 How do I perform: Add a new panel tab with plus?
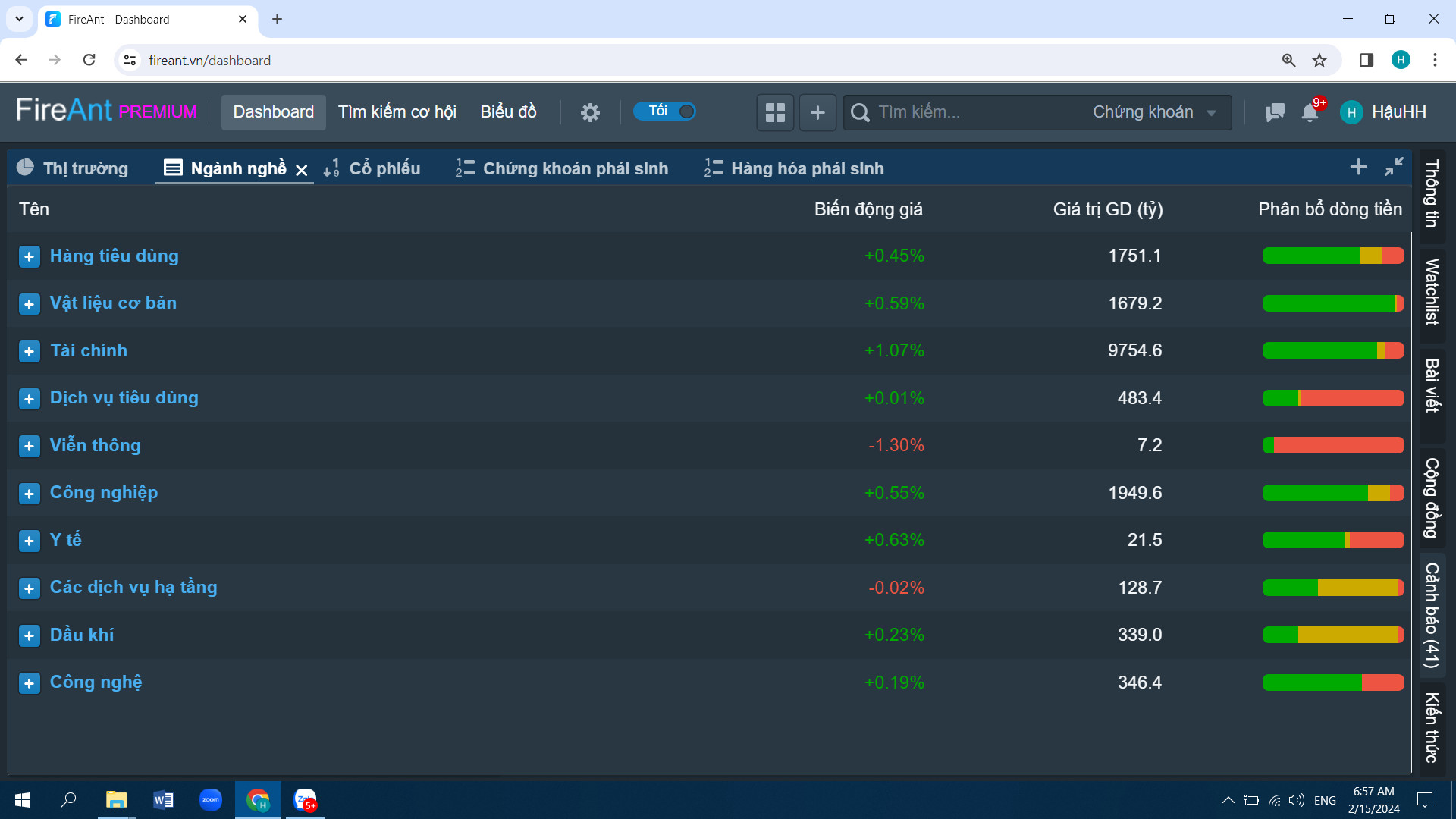coord(1358,167)
